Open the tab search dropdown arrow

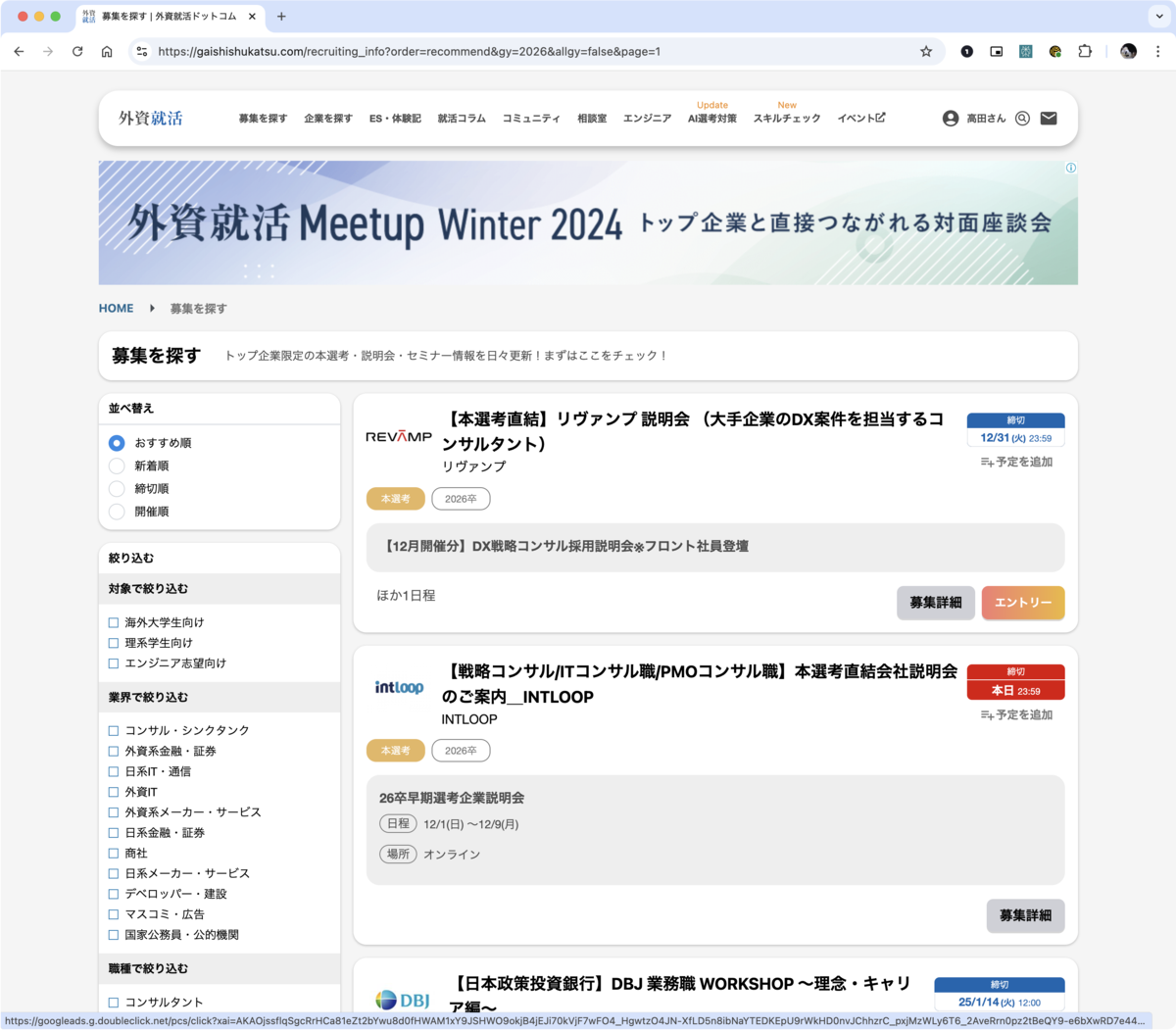[1158, 16]
